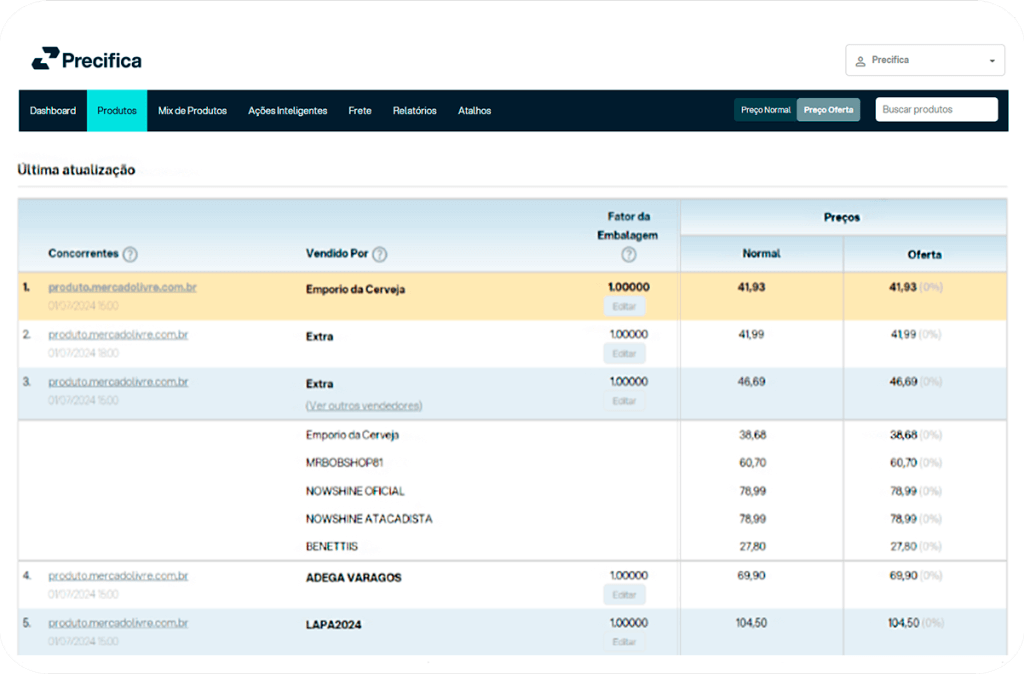Click help icon next to Concorrentes
This screenshot has height=674, width=1024.
(x=130, y=254)
